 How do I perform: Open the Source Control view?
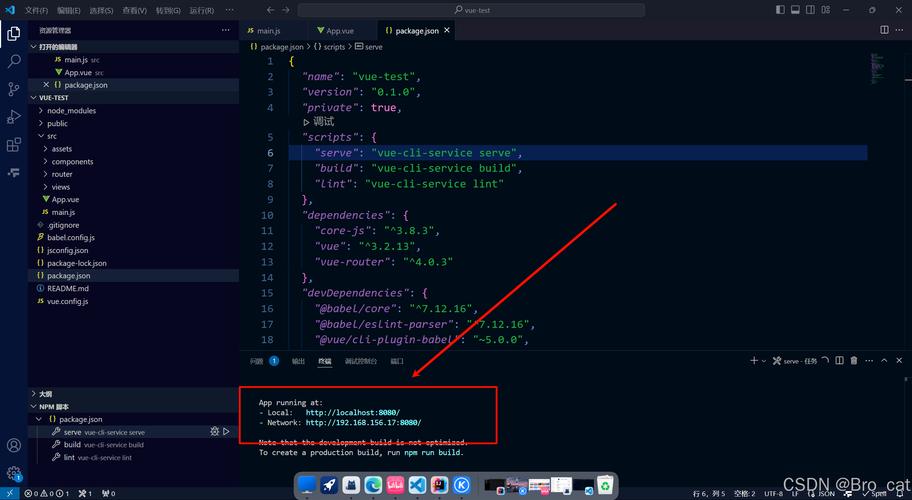click(x=14, y=89)
